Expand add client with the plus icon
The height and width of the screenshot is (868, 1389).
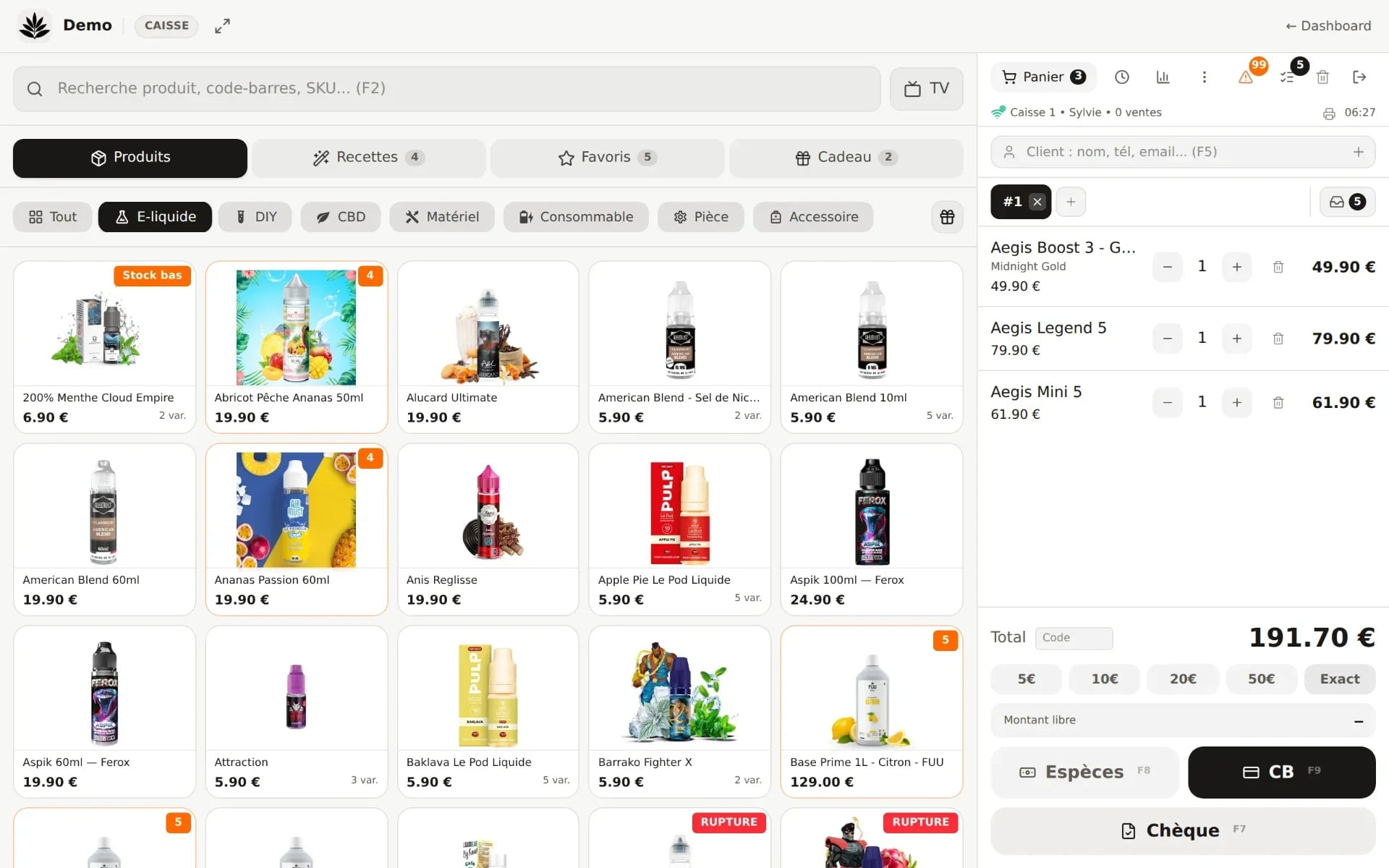[x=1358, y=152]
